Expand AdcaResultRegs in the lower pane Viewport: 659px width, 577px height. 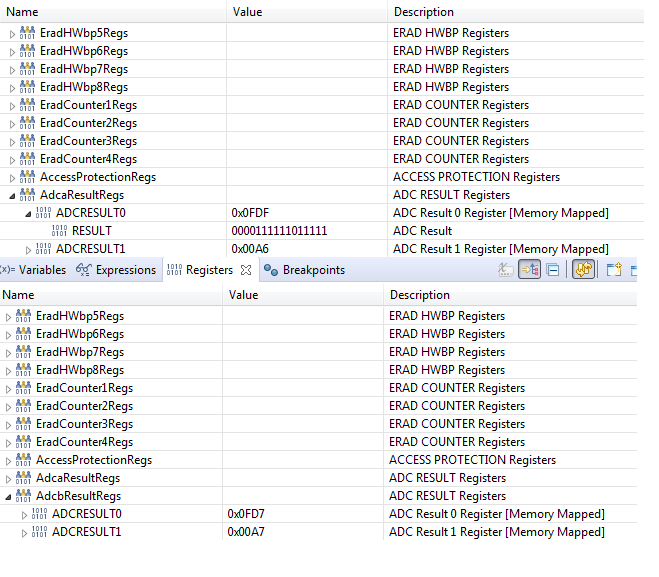click(8, 479)
